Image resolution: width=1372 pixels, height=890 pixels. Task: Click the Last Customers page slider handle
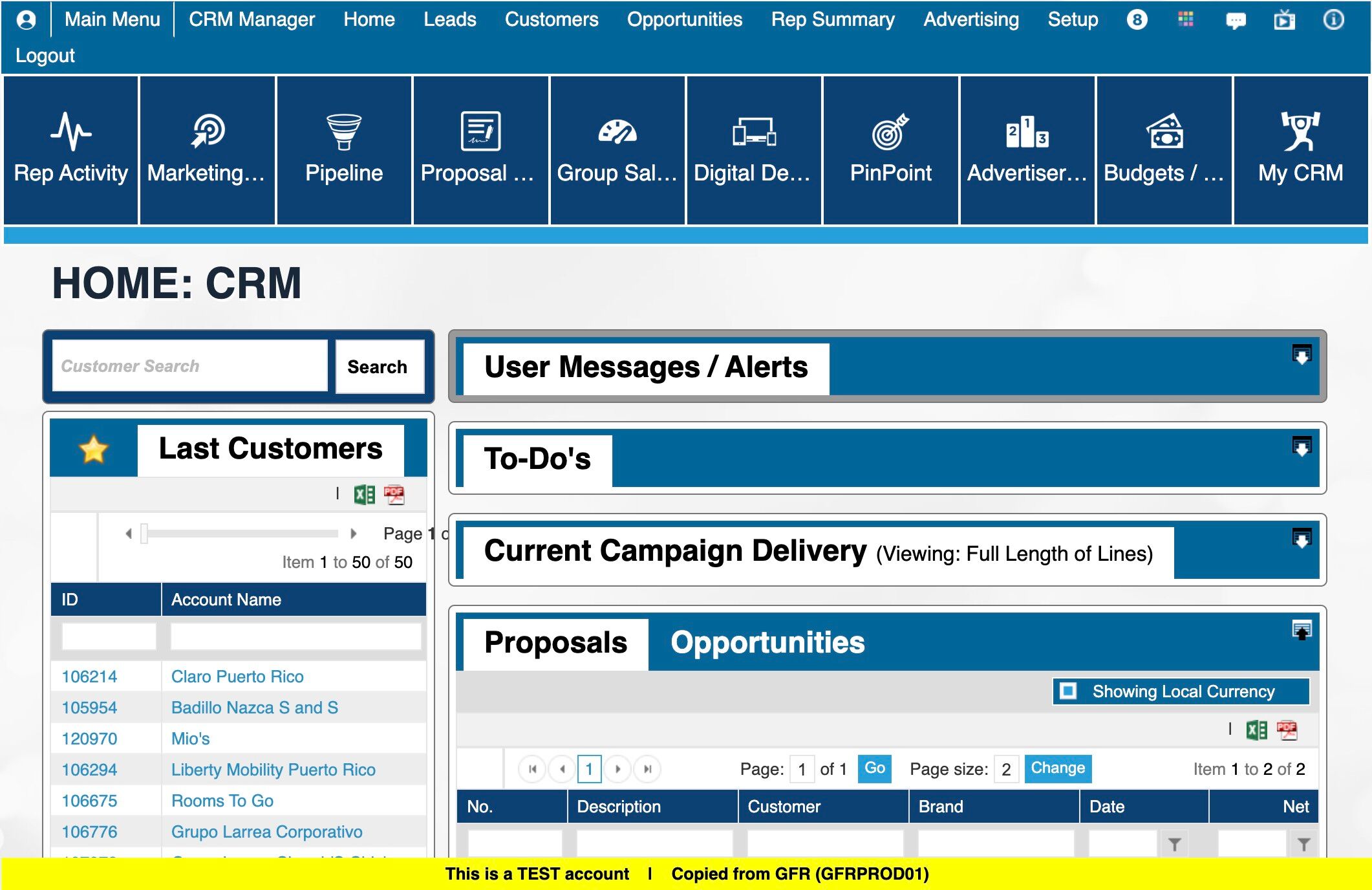coord(144,534)
